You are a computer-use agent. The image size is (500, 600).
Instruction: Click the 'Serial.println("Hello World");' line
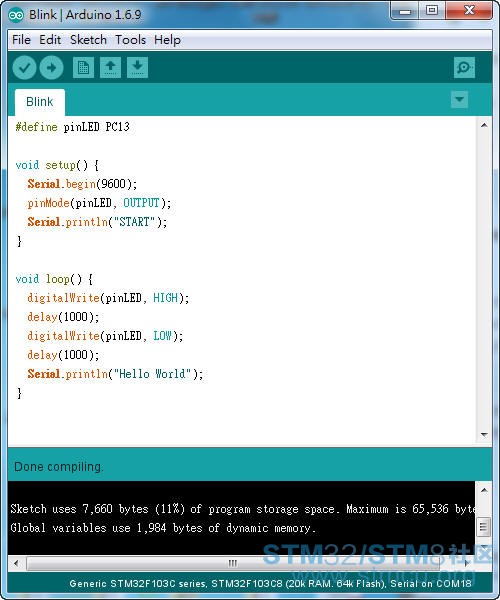coord(115,374)
